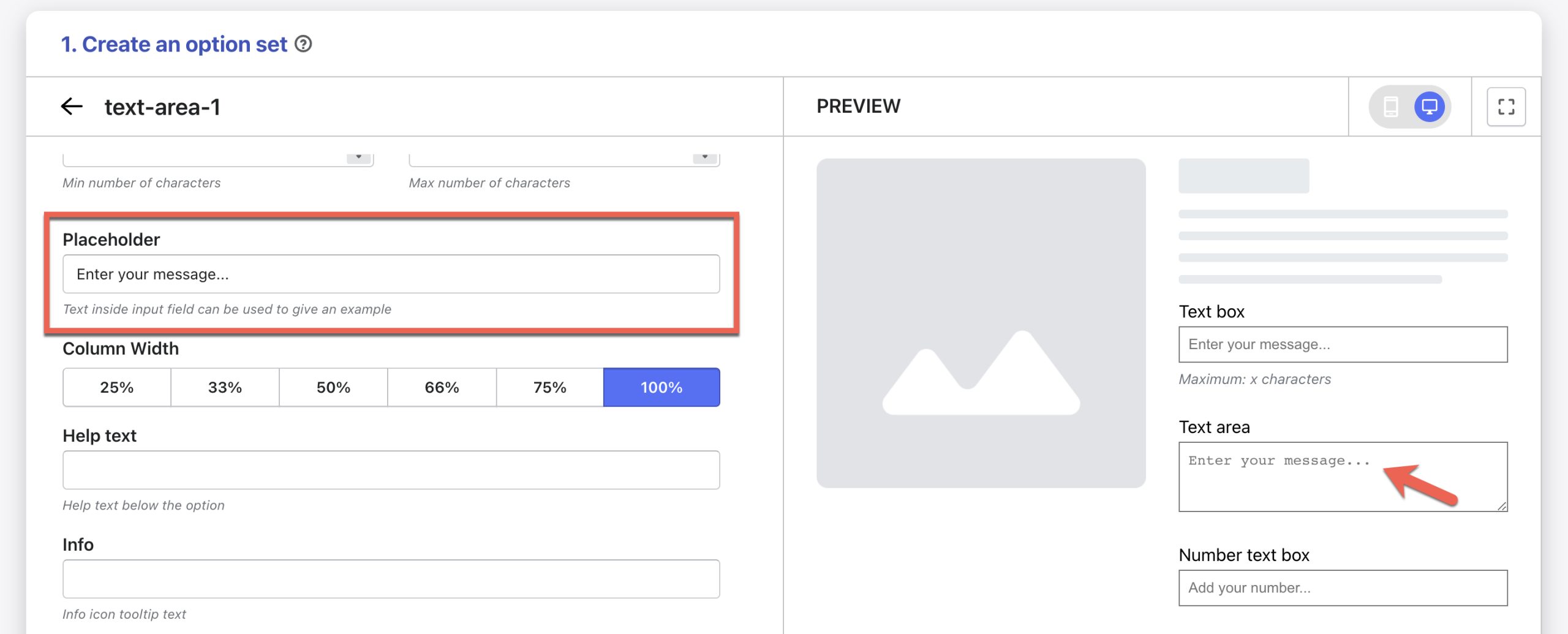Image resolution: width=1568 pixels, height=634 pixels.
Task: Click into the Info tooltip field
Action: (391, 578)
